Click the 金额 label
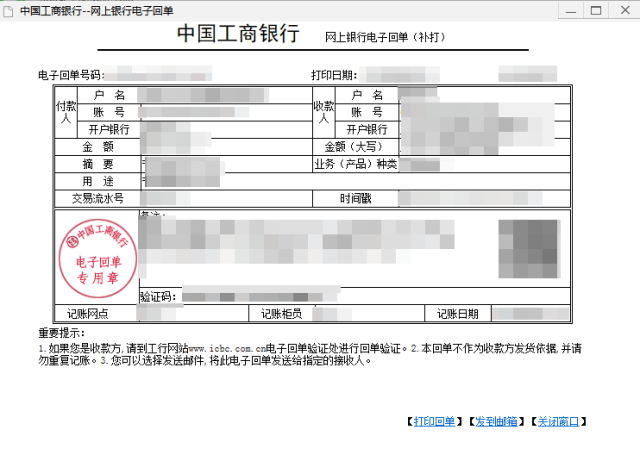 [98, 147]
